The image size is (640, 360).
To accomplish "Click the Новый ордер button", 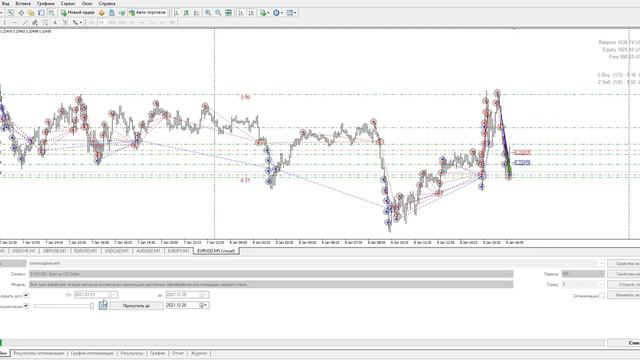I will [x=78, y=13].
